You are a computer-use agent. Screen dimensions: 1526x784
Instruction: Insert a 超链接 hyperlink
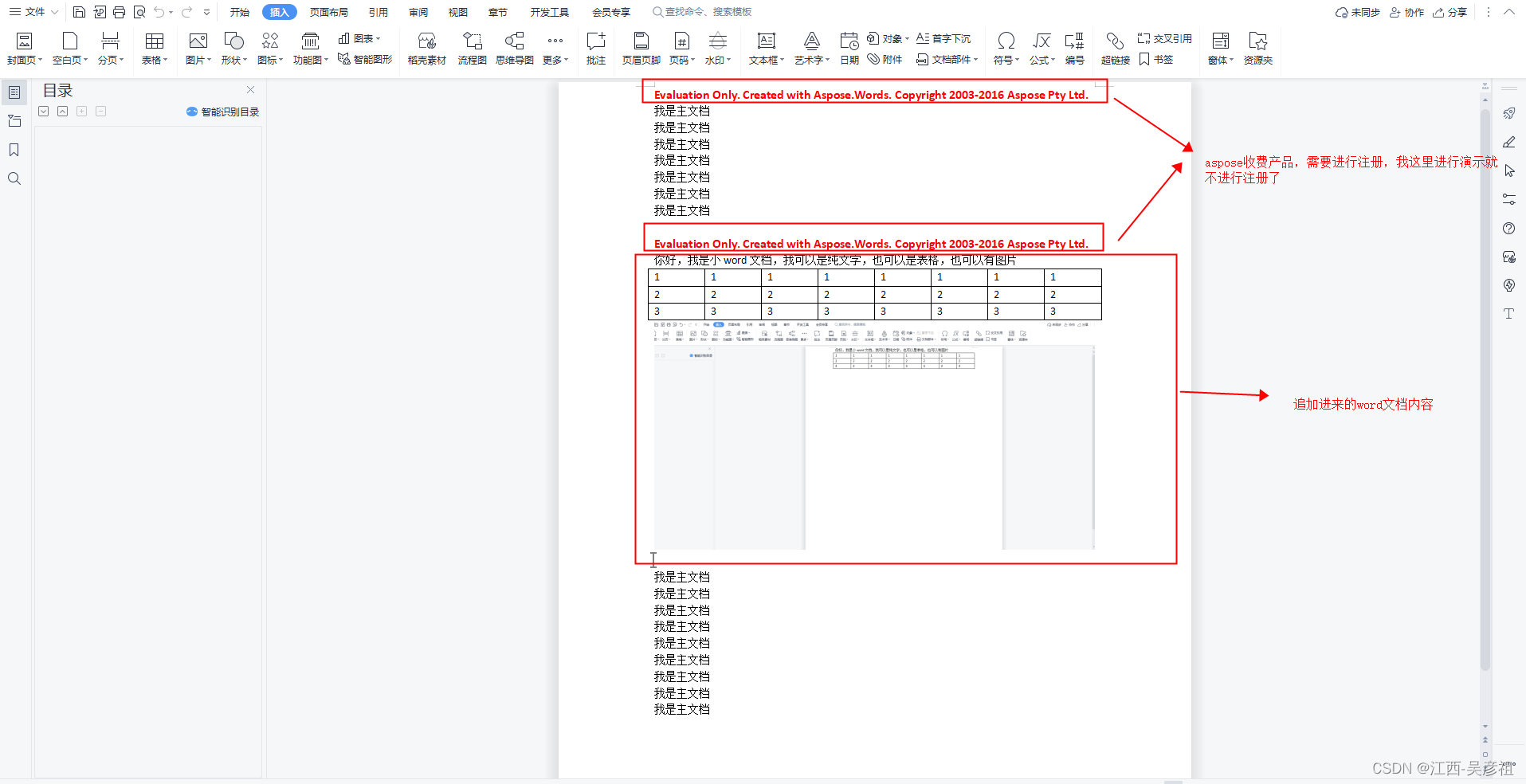[x=1116, y=49]
